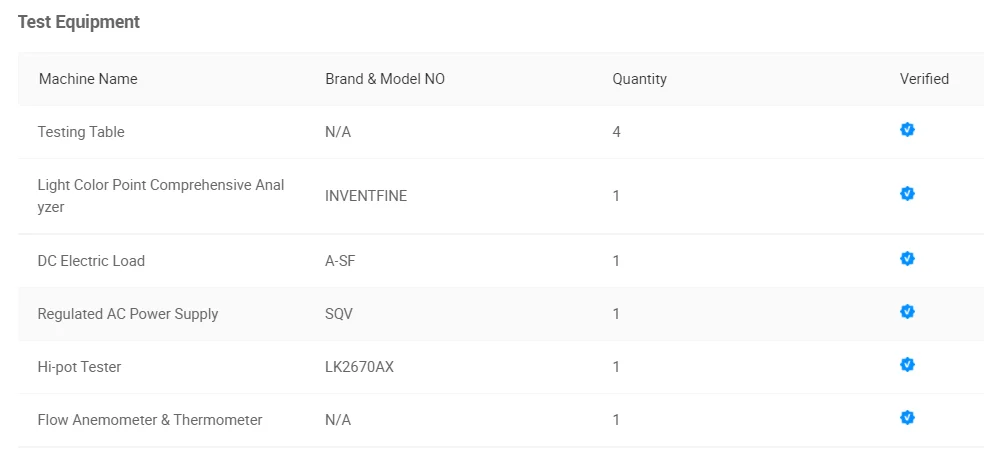Click Flow Anemometer & Thermometer name
Screen dimensions: 984x471
150,420
